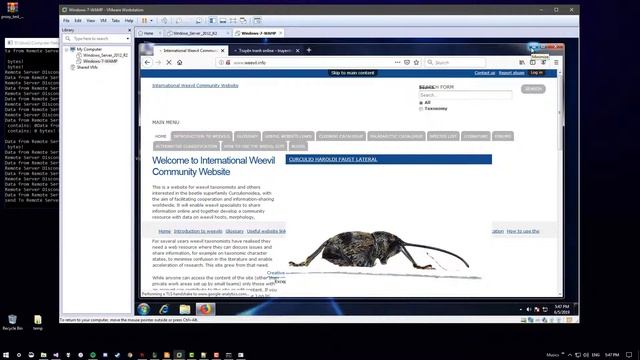640x360 pixels.
Task: Select Windows_Server_2012_R2 in library tree
Action: pos(105,55)
